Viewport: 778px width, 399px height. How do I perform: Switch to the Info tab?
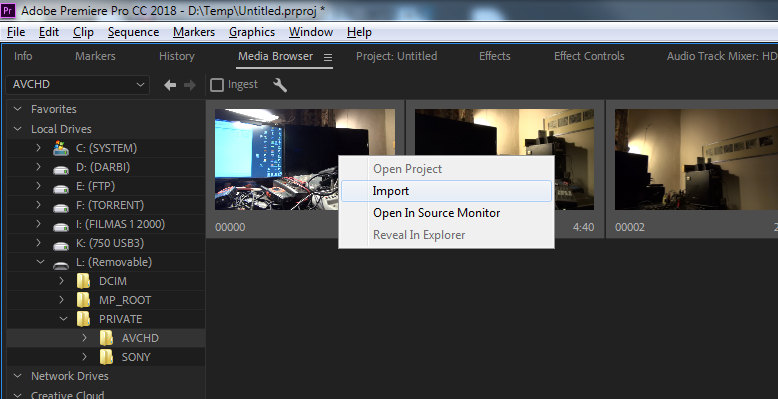23,56
